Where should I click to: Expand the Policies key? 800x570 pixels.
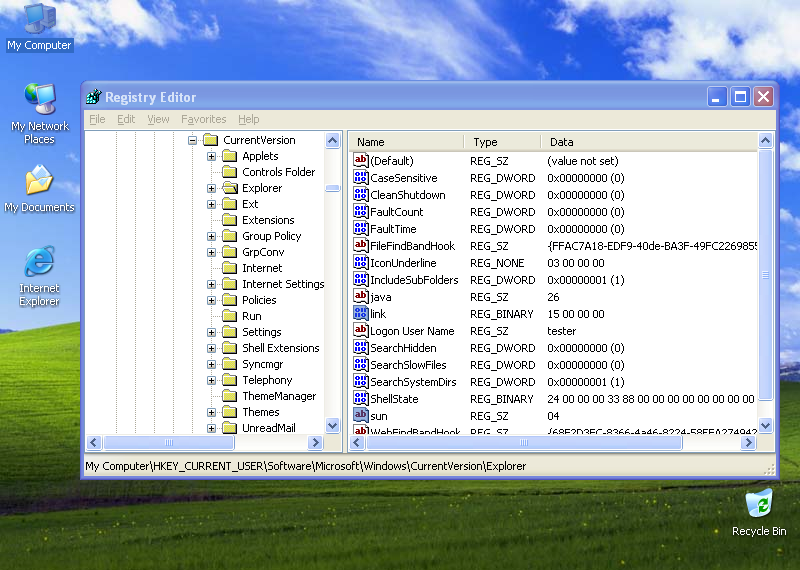(211, 300)
